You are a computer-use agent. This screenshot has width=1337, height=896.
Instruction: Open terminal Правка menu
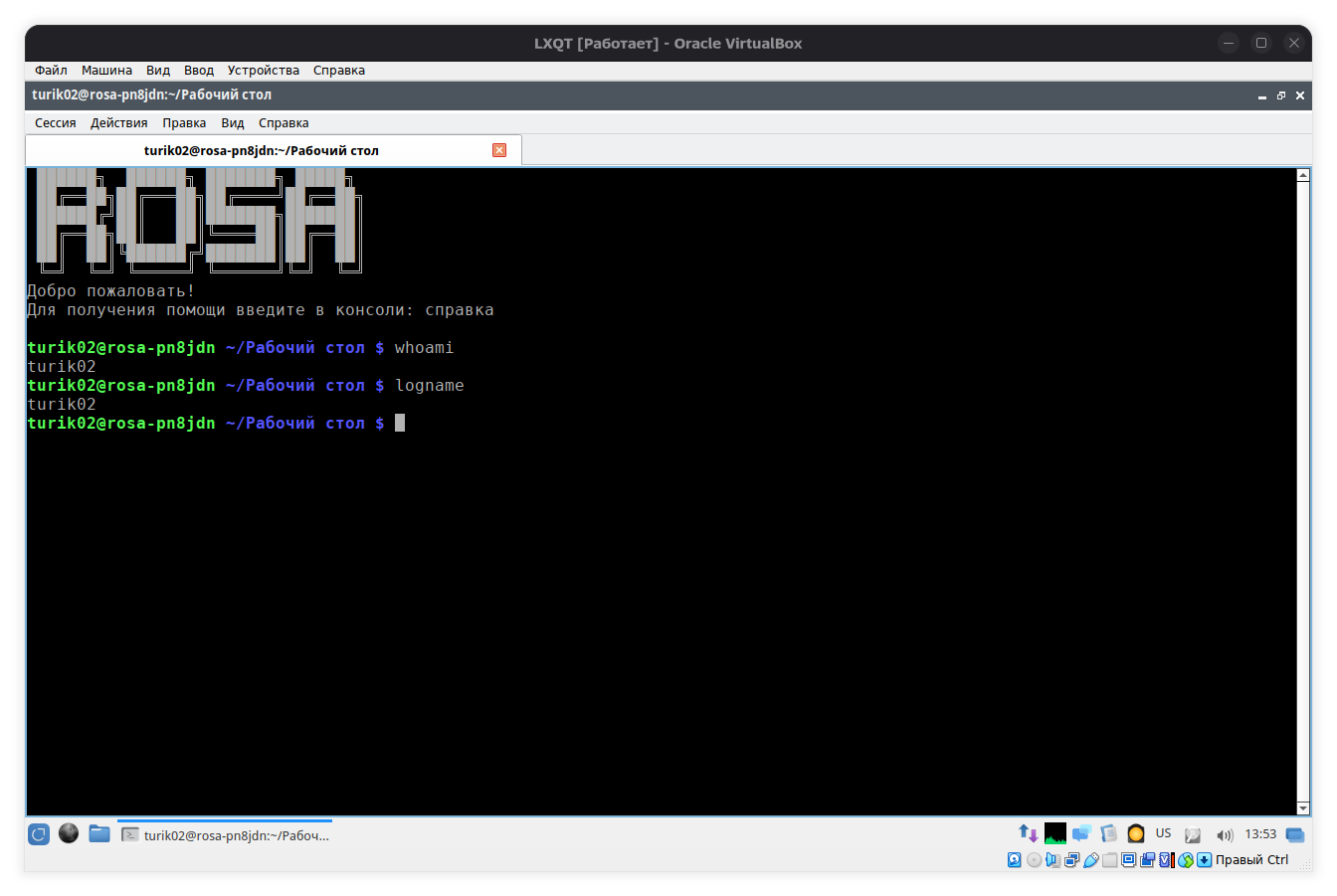click(184, 123)
